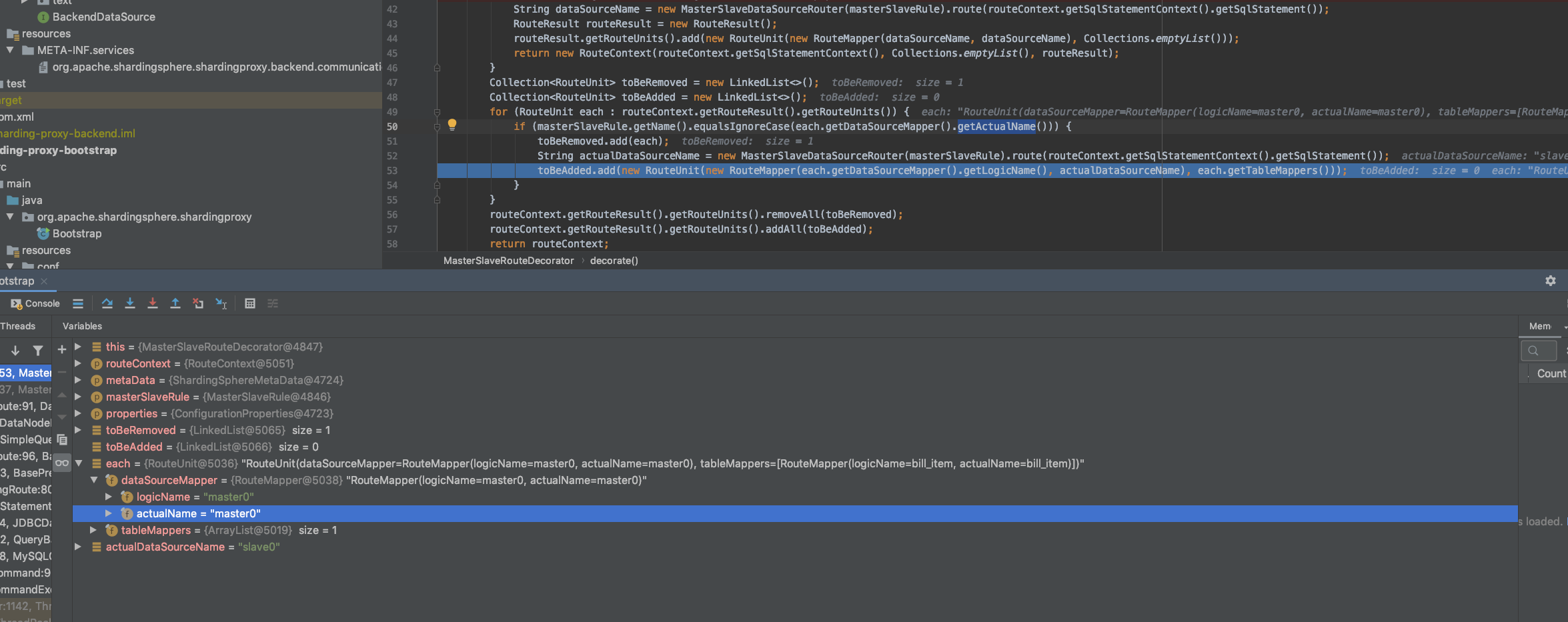This screenshot has height=622, width=1568.
Task: Click the Drop Frame icon
Action: [198, 303]
